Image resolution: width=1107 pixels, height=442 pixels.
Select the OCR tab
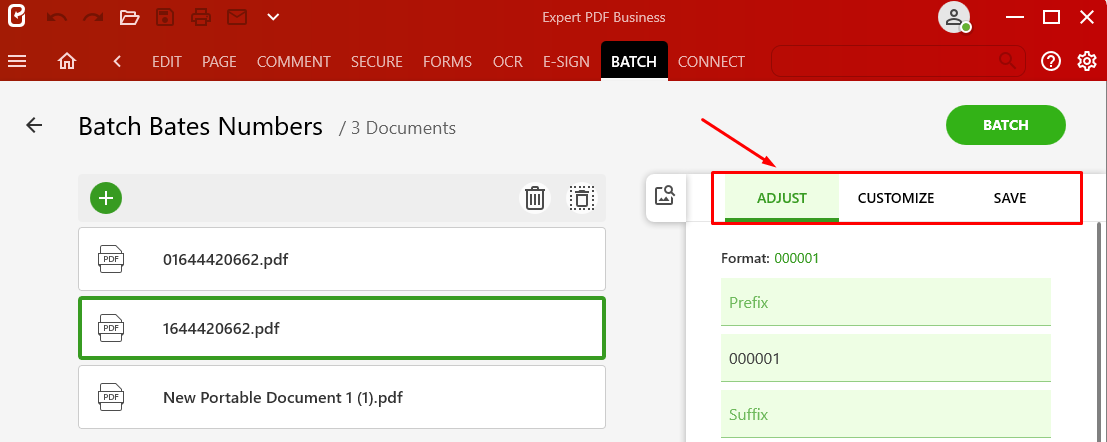pos(508,62)
